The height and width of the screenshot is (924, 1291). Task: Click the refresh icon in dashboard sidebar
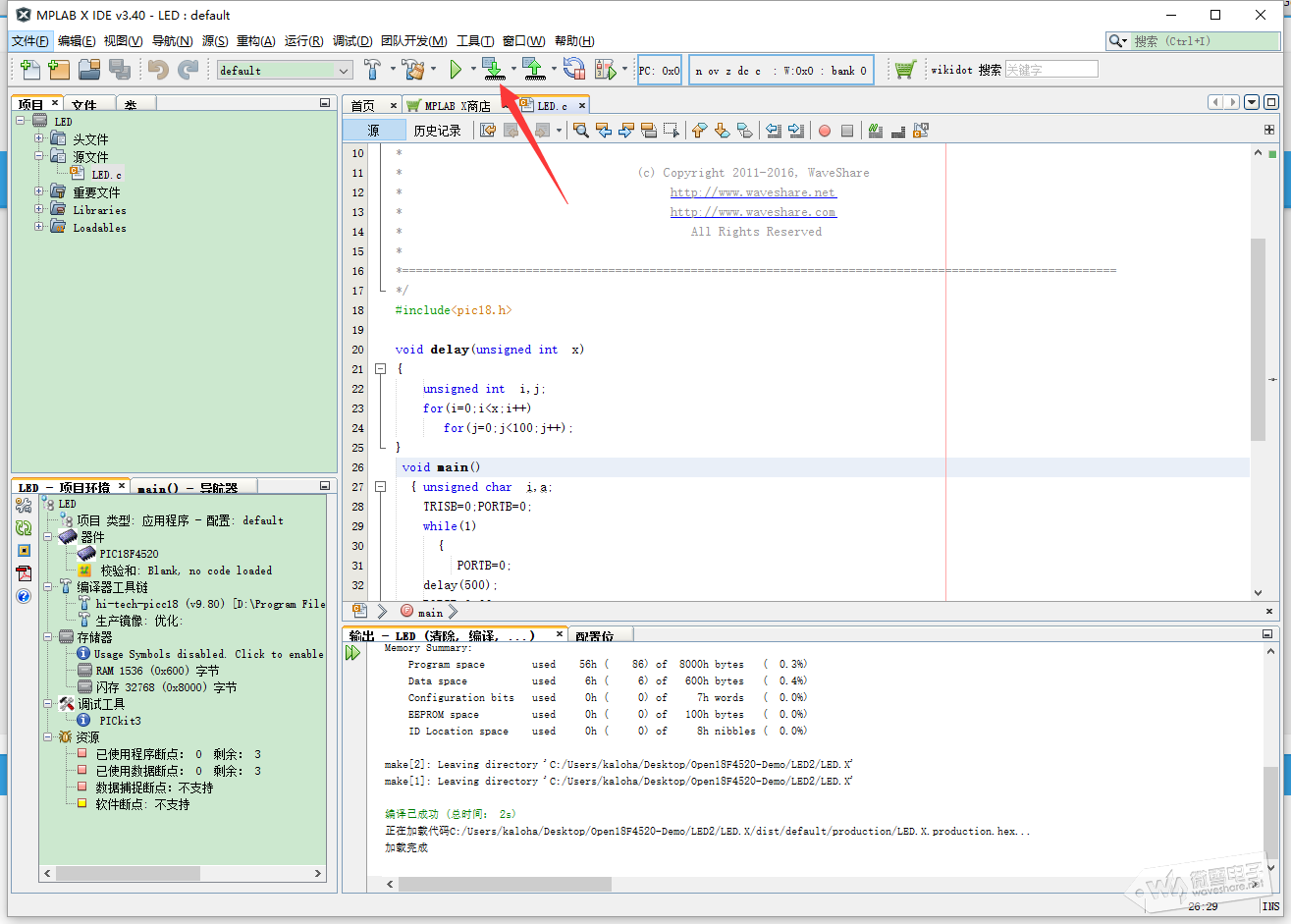24,527
